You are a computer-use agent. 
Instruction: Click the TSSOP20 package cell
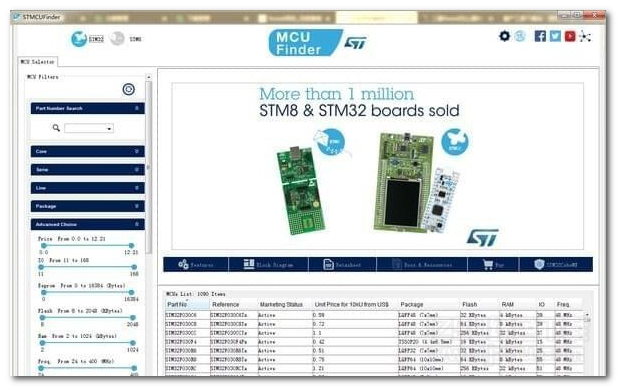point(429,342)
